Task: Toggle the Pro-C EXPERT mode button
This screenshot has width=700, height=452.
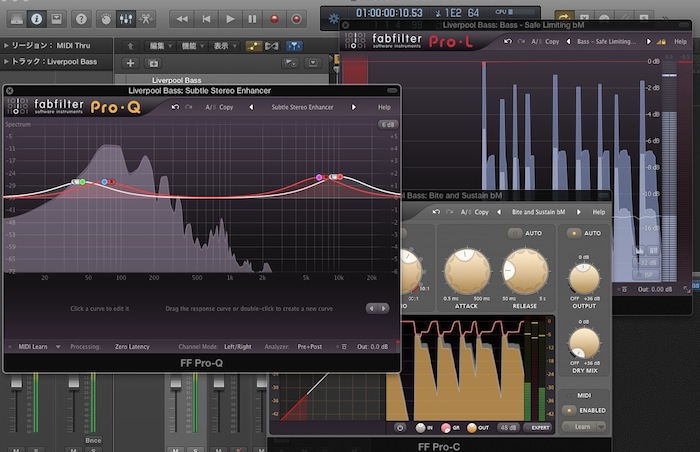Action: (x=537, y=428)
